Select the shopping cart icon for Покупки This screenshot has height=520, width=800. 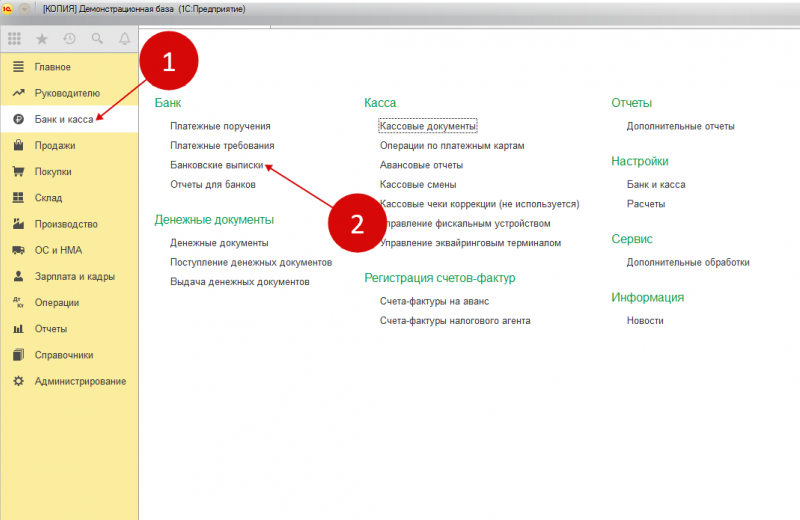coord(18,171)
